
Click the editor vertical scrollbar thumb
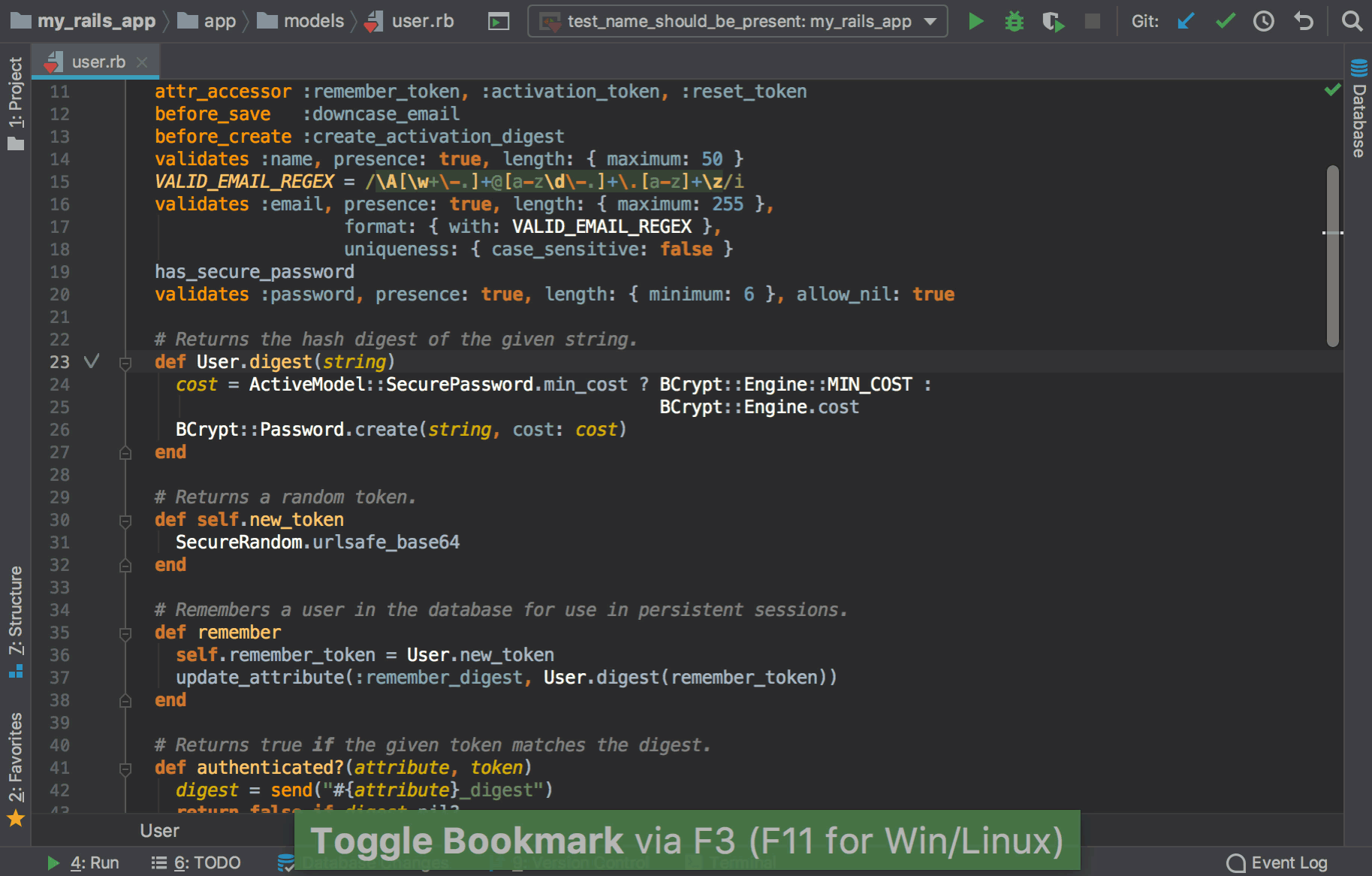[x=1333, y=255]
